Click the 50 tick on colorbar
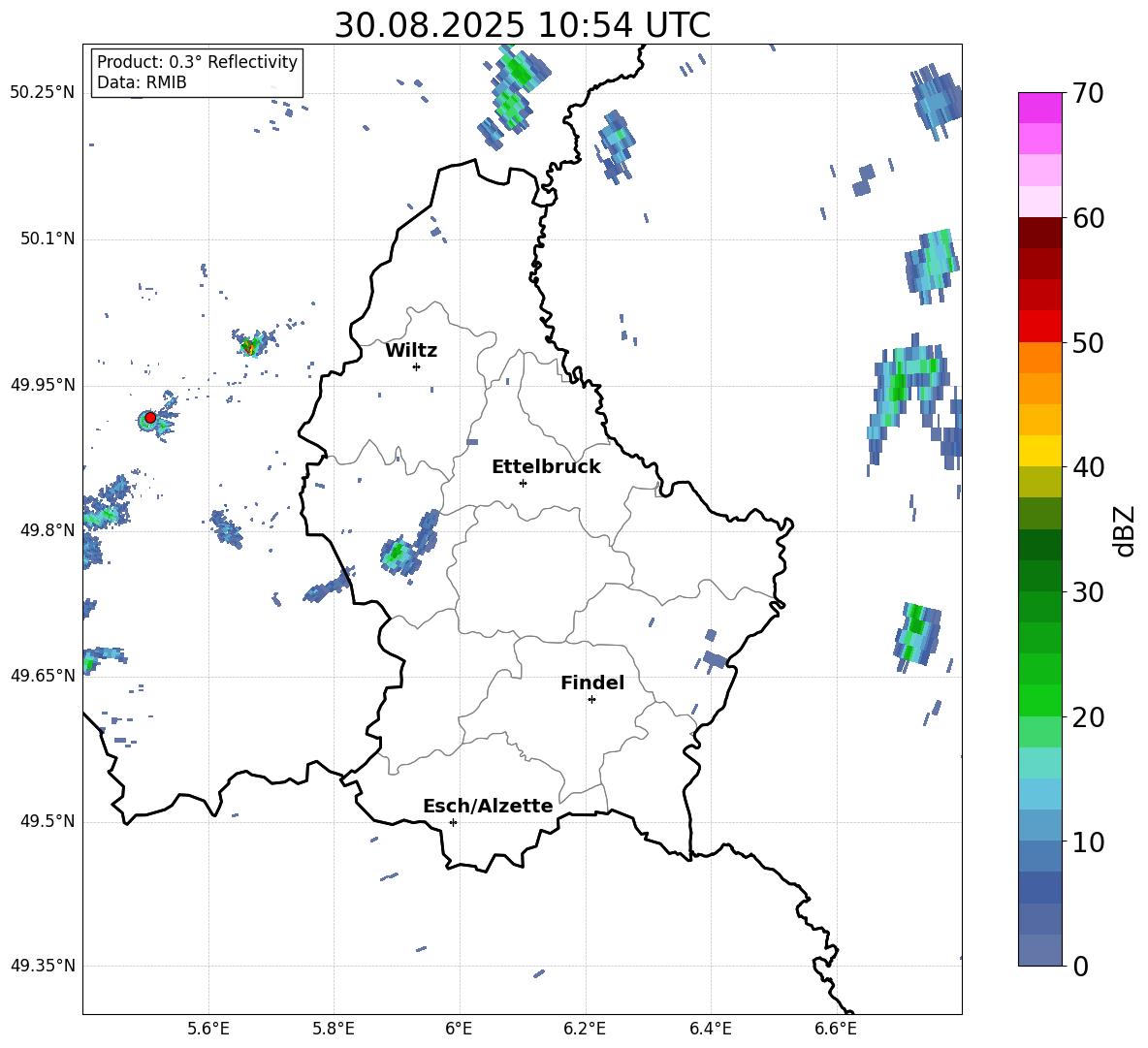Screen dimensions: 1148x1048 tap(1088, 342)
